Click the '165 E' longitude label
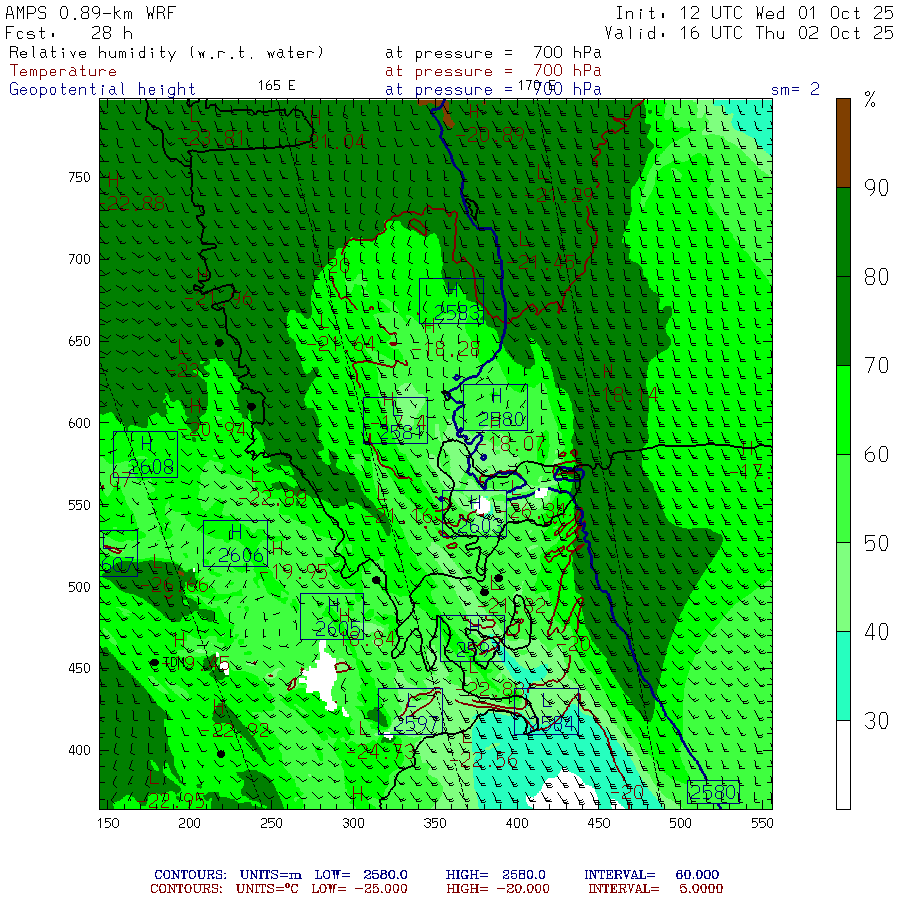This screenshot has height=900, width=900. pos(277,86)
